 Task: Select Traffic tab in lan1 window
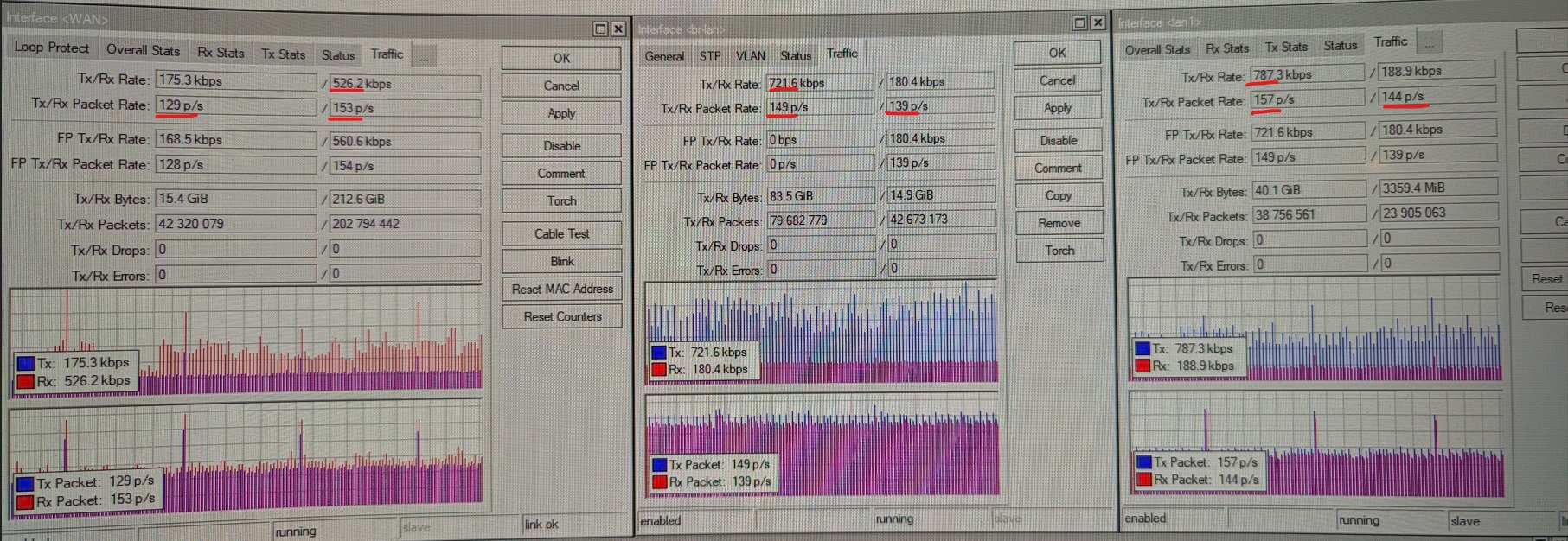[1391, 41]
